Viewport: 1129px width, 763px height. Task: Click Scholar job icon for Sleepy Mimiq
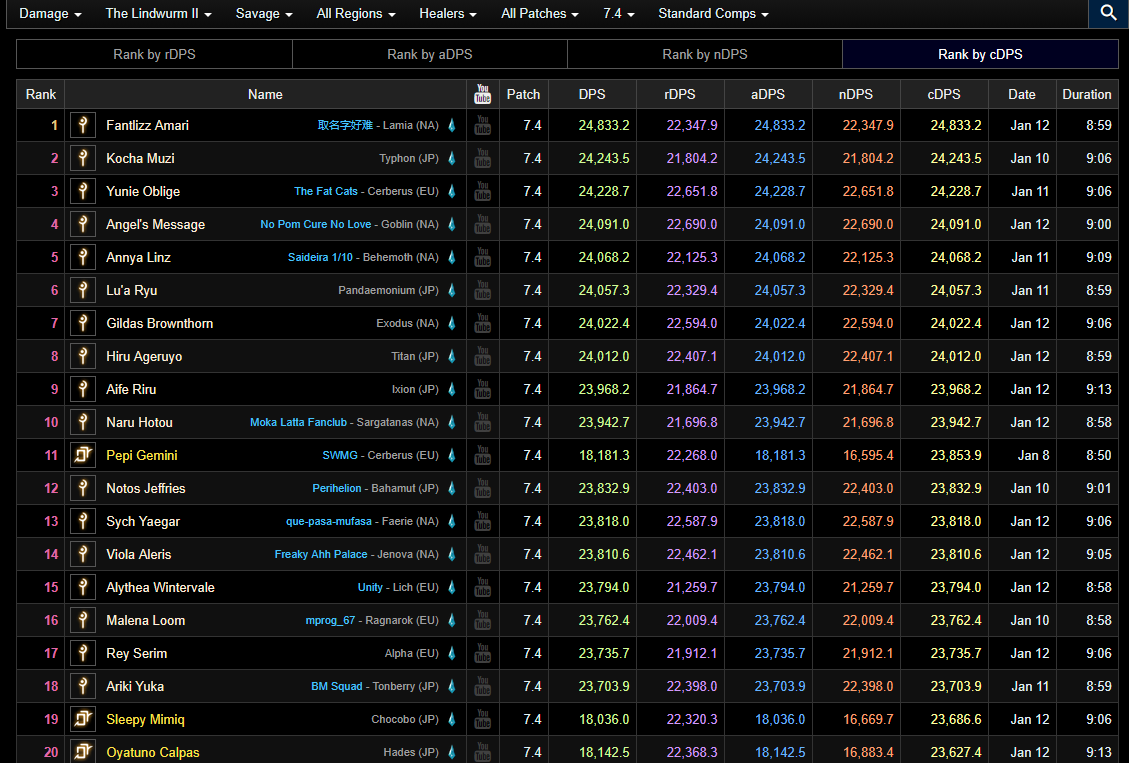click(x=83, y=719)
